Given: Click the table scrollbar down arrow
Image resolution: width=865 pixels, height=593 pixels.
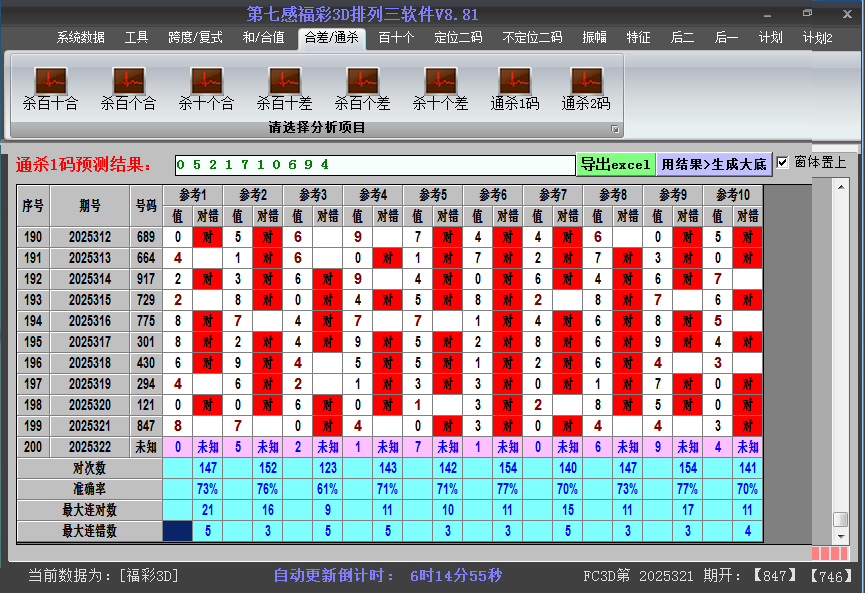Looking at the screenshot, I should [841, 535].
